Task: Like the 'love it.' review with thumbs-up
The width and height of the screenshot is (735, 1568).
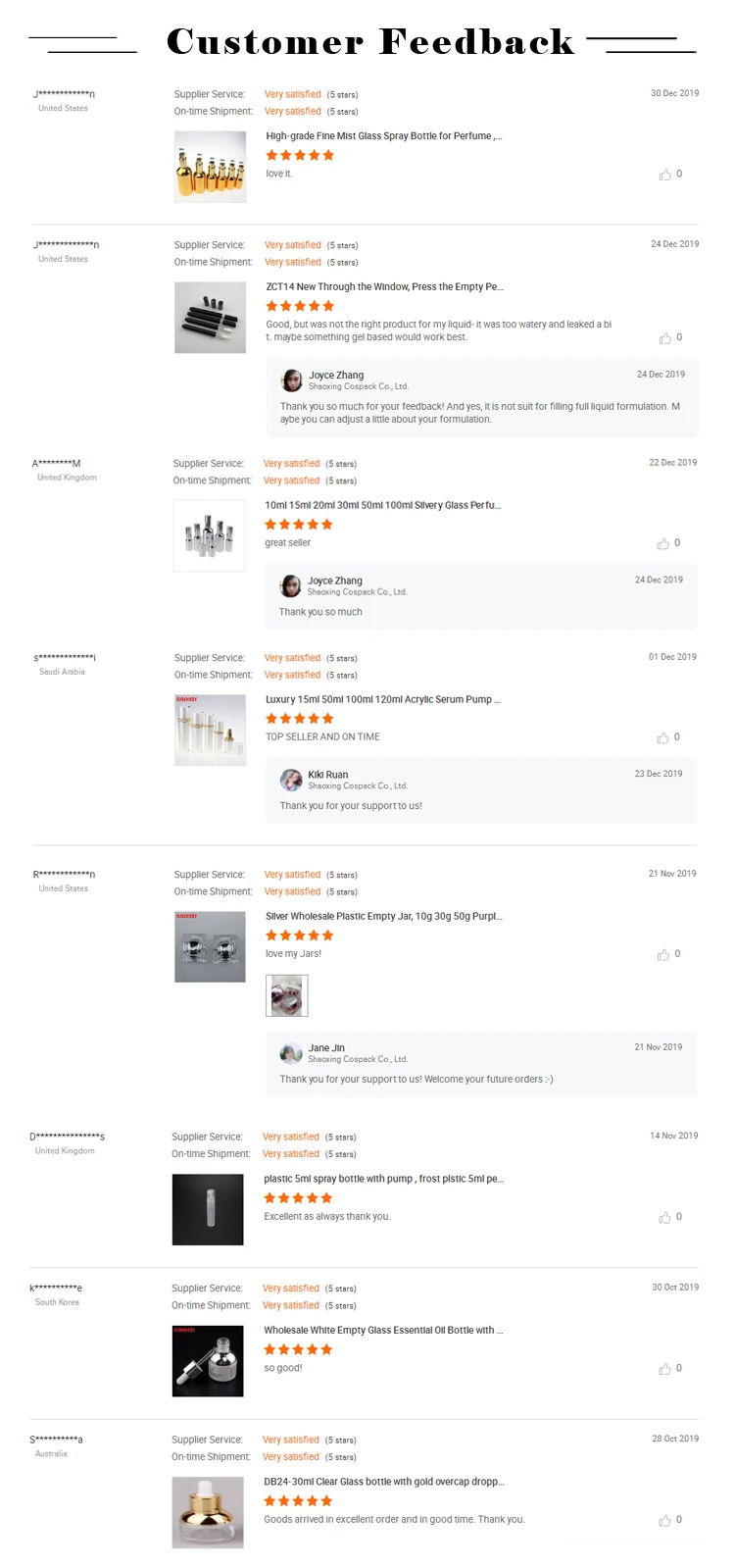Action: point(665,175)
